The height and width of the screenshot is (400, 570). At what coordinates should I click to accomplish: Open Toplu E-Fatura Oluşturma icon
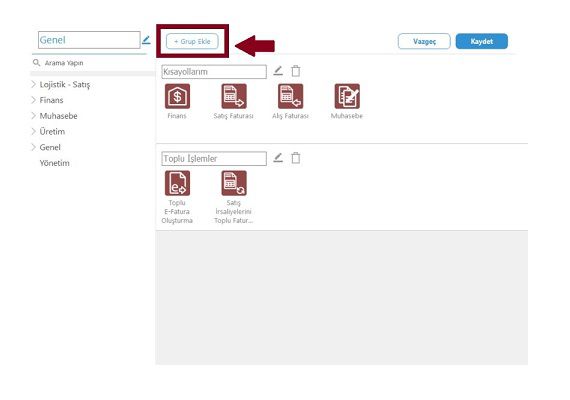[177, 183]
